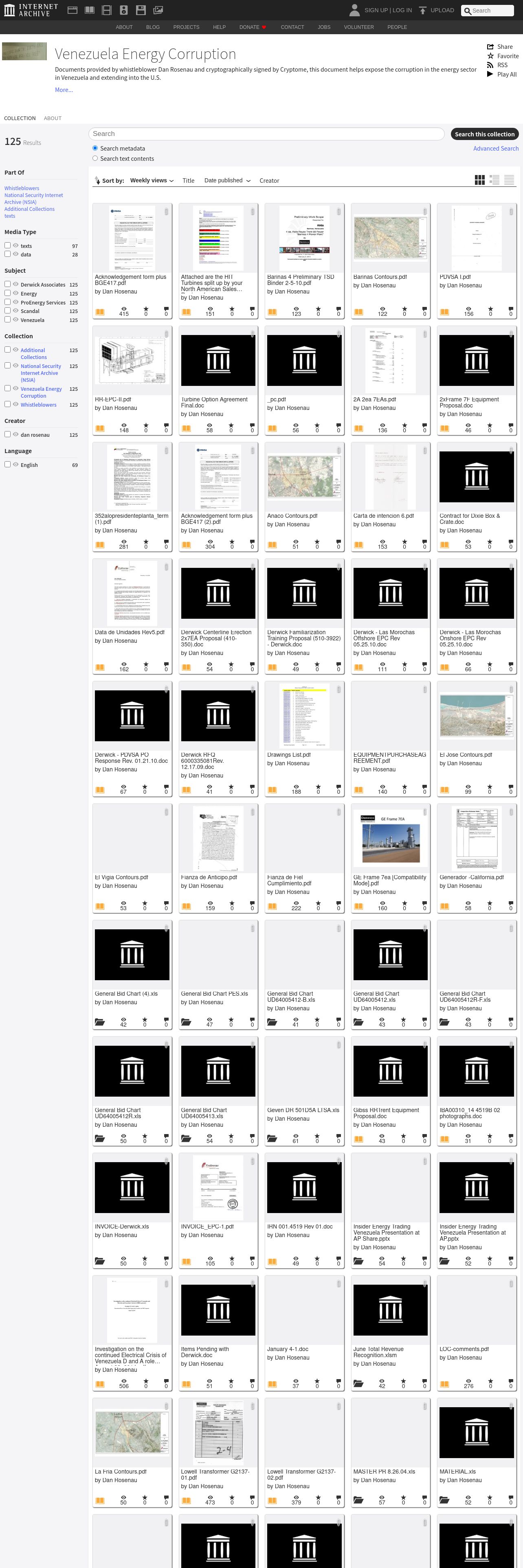Click the SIGN UP | LOG IN link
The image size is (523, 1568).
(388, 10)
